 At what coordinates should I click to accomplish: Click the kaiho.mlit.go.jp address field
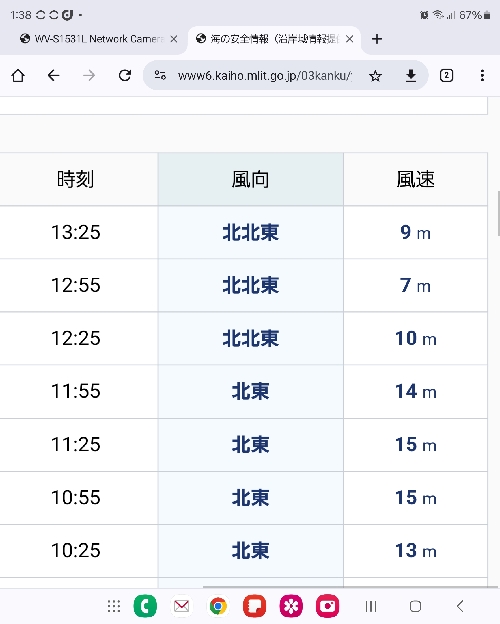[265, 75]
